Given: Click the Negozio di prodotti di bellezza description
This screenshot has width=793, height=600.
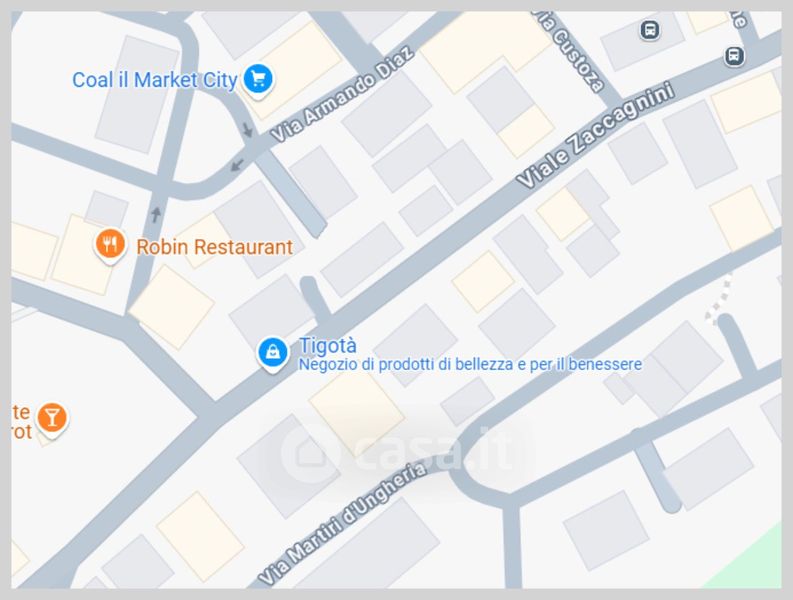Looking at the screenshot, I should 470,364.
